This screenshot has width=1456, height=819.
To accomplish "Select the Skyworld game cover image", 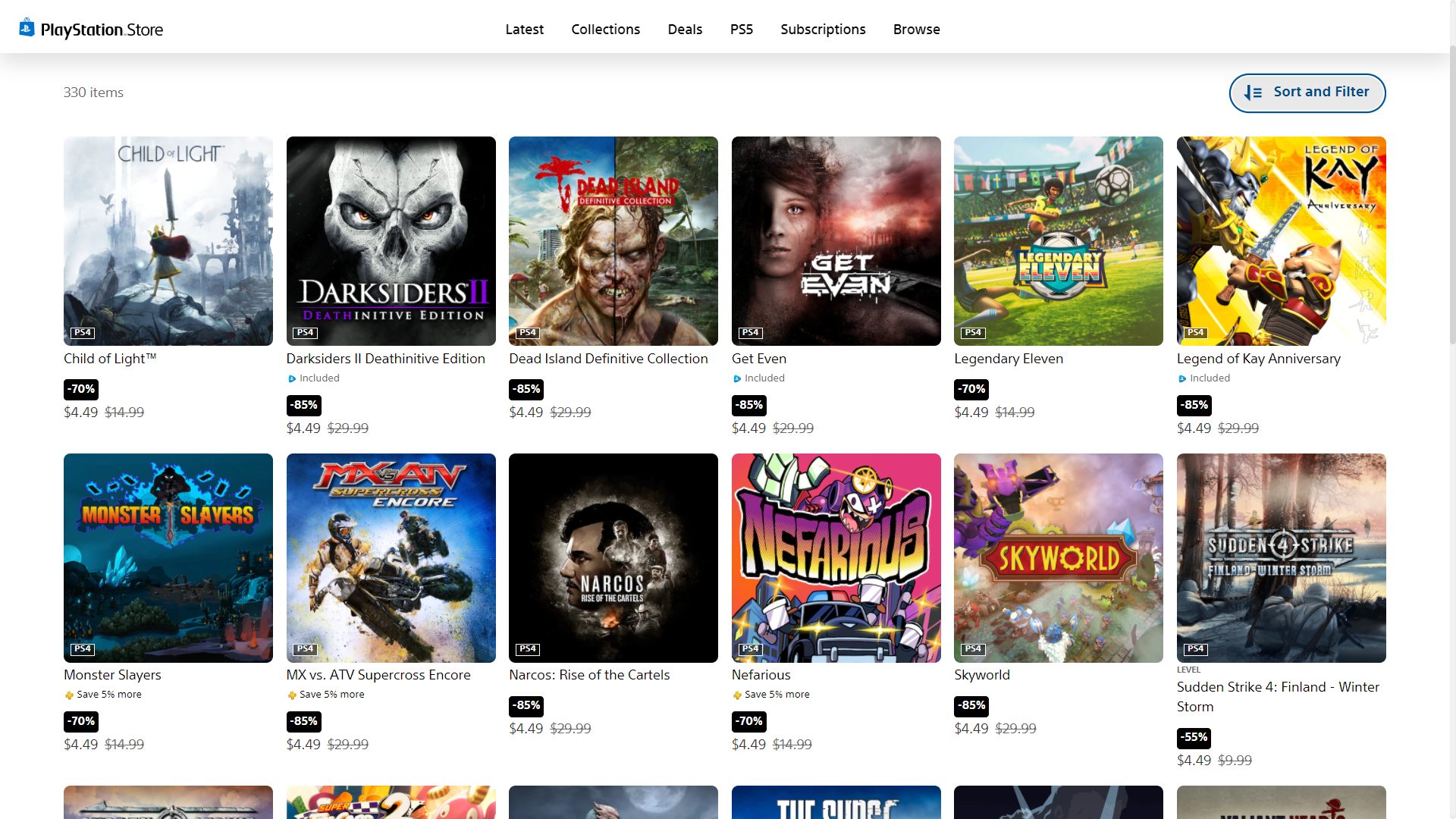I will tap(1058, 557).
